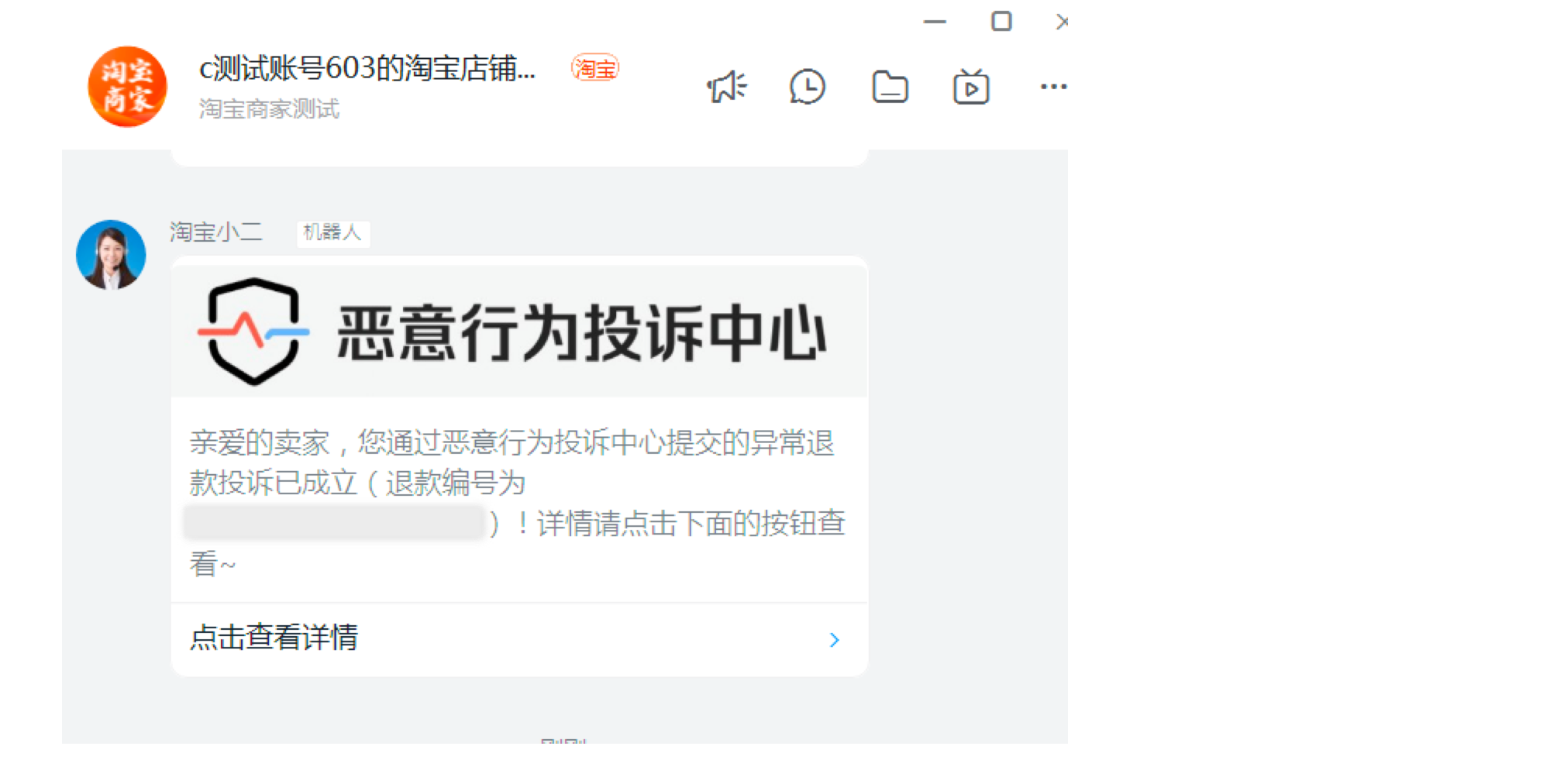The image size is (1550, 784).
Task: Click the 淘宝 orange badge tag
Action: click(595, 69)
